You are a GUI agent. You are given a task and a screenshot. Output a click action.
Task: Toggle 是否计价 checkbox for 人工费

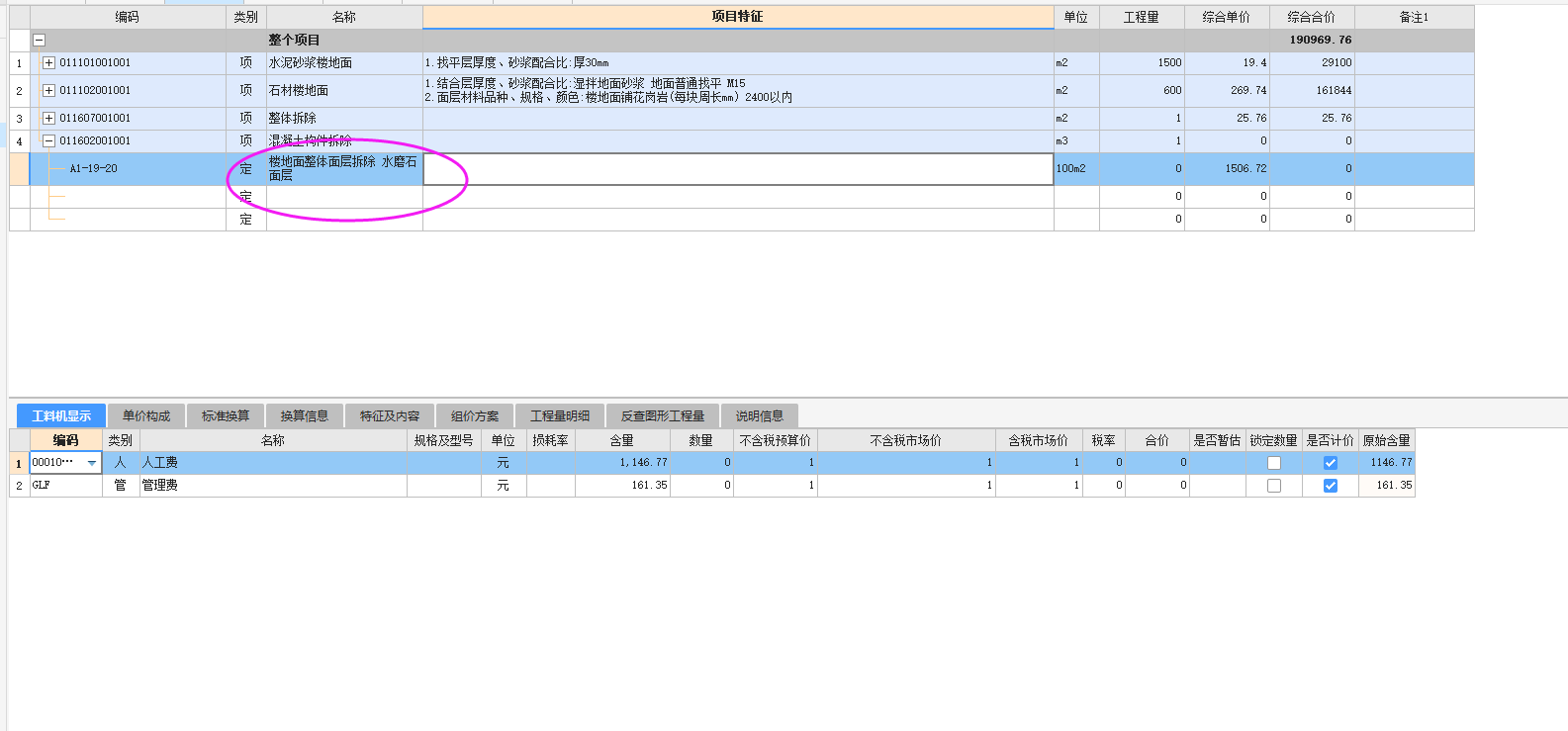point(1331,463)
